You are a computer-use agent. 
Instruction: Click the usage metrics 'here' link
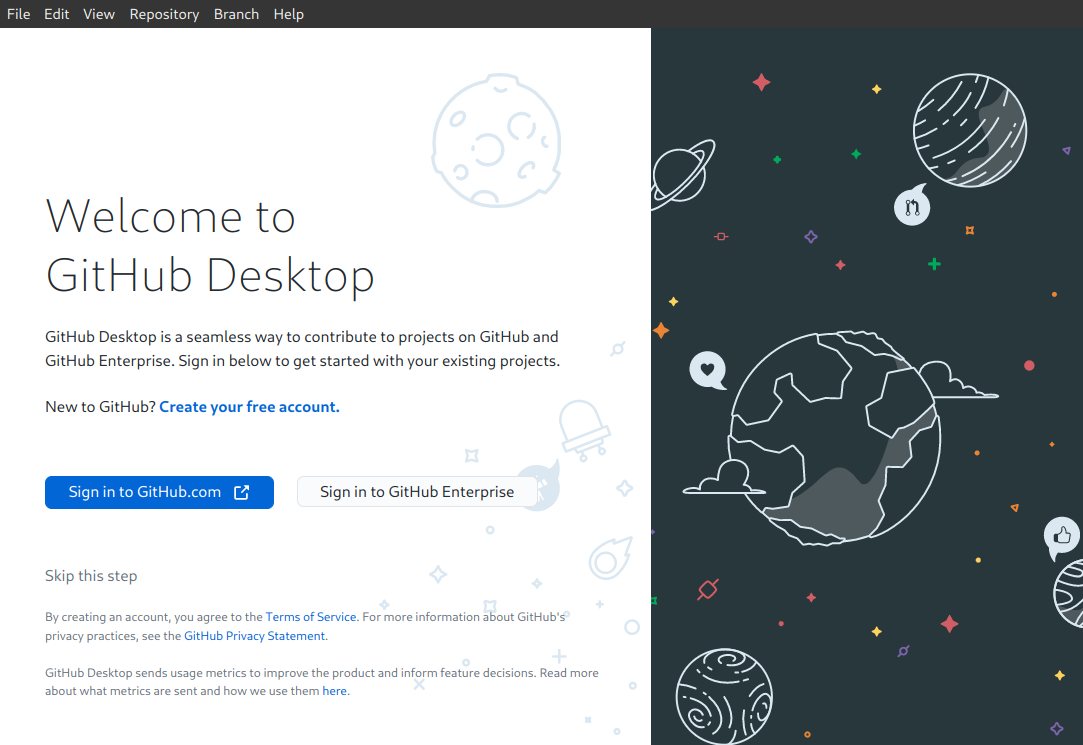pyautogui.click(x=334, y=690)
